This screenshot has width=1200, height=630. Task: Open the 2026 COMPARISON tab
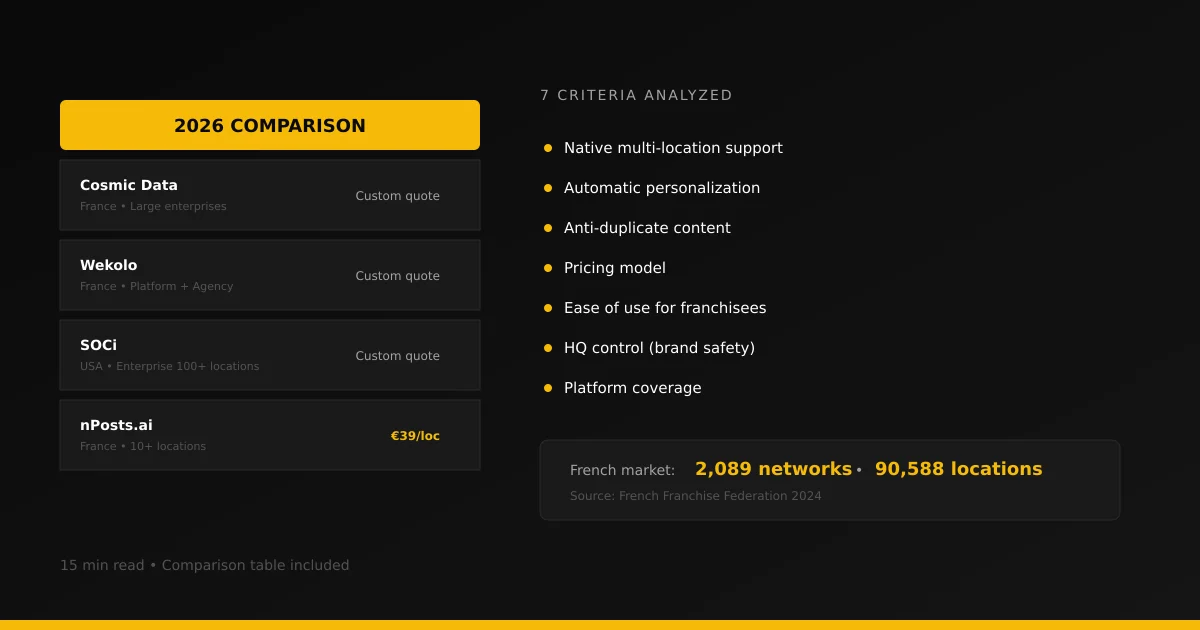tap(270, 124)
